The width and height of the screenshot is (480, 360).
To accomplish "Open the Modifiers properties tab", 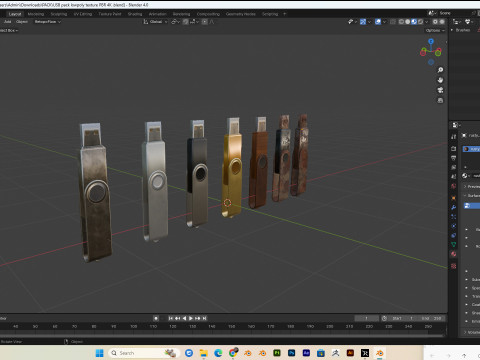I will (454, 207).
